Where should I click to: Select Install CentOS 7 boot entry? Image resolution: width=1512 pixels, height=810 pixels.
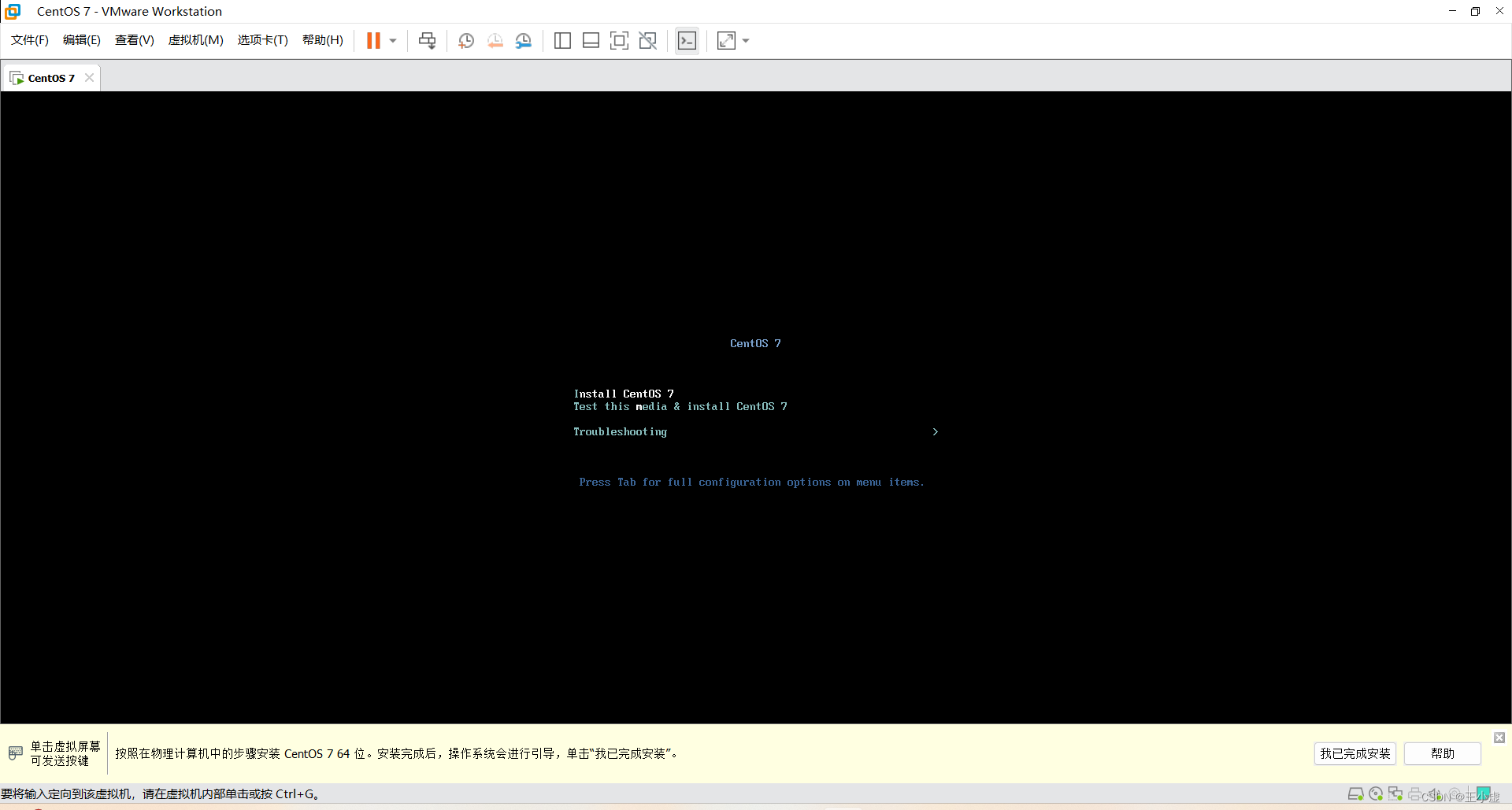(624, 394)
